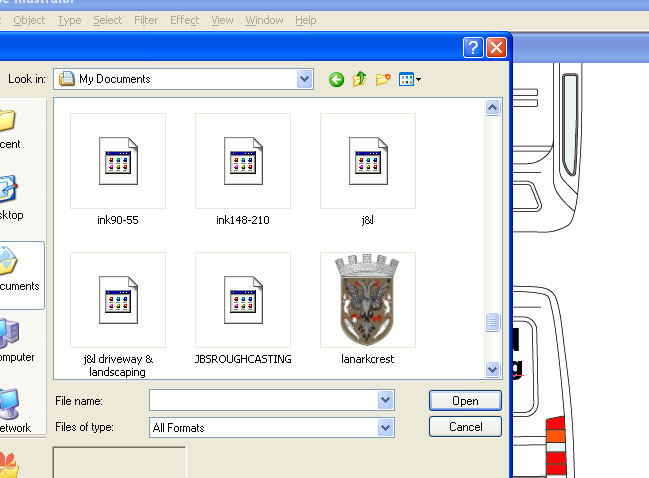The image size is (649, 478).
Task: Choose j&l driveway & landscaping file
Action: coord(118,300)
